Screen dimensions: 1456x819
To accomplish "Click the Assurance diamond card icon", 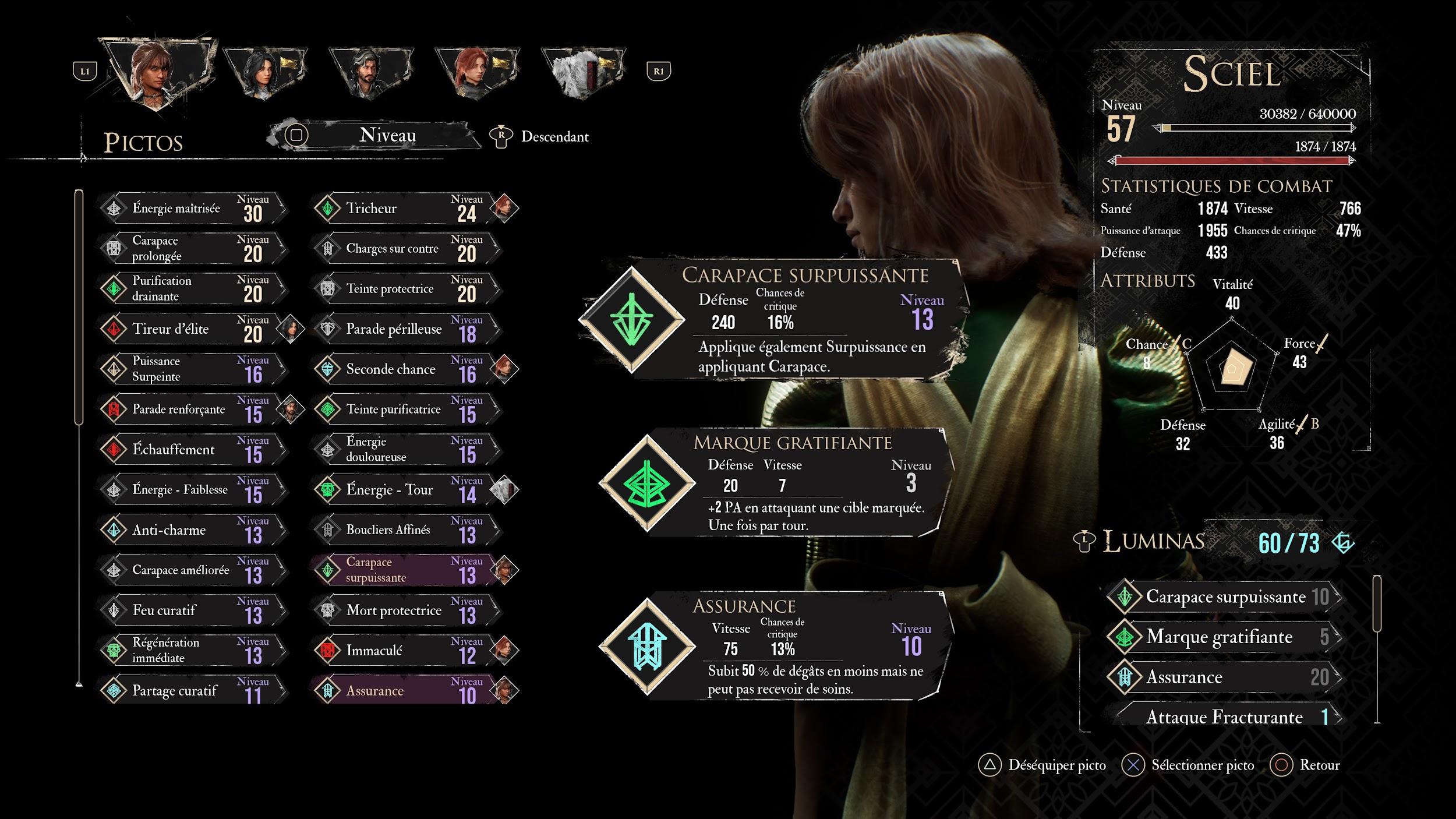I will pos(647,647).
